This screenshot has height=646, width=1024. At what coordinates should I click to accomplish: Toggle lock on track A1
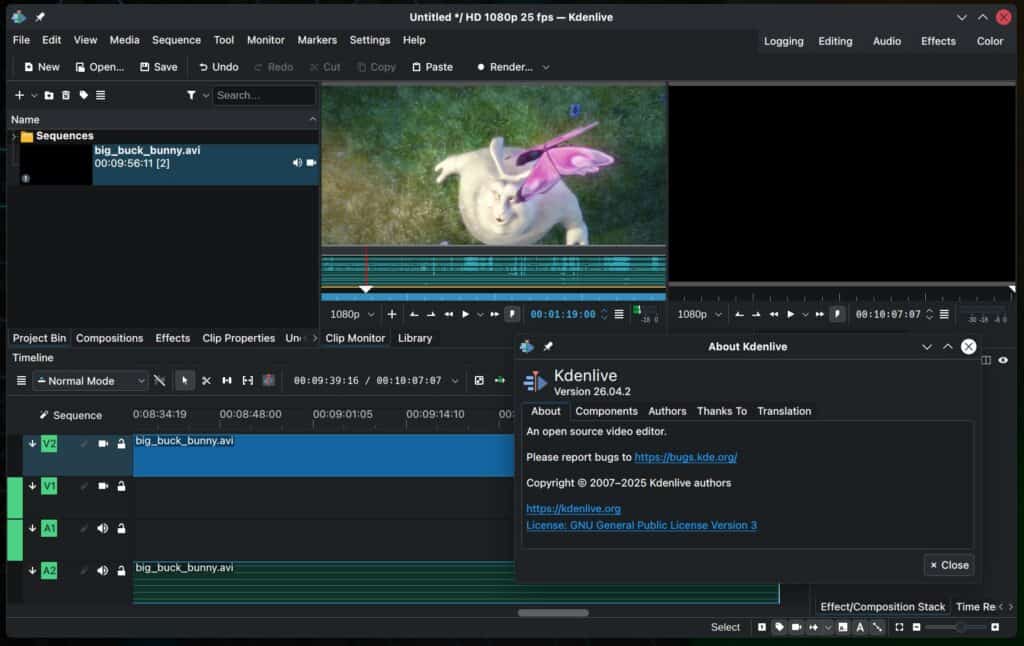pos(121,528)
